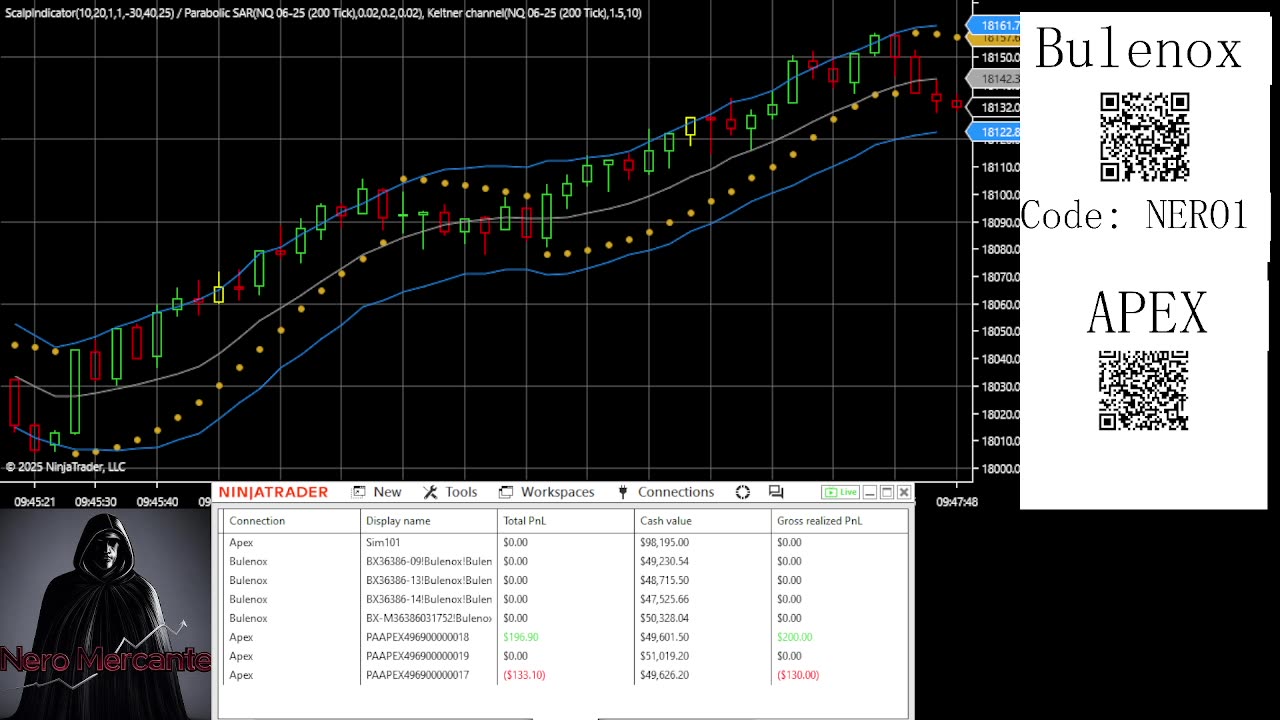Select account PAAPEX496900000018
This screenshot has height=720, width=1280.
coord(565,637)
